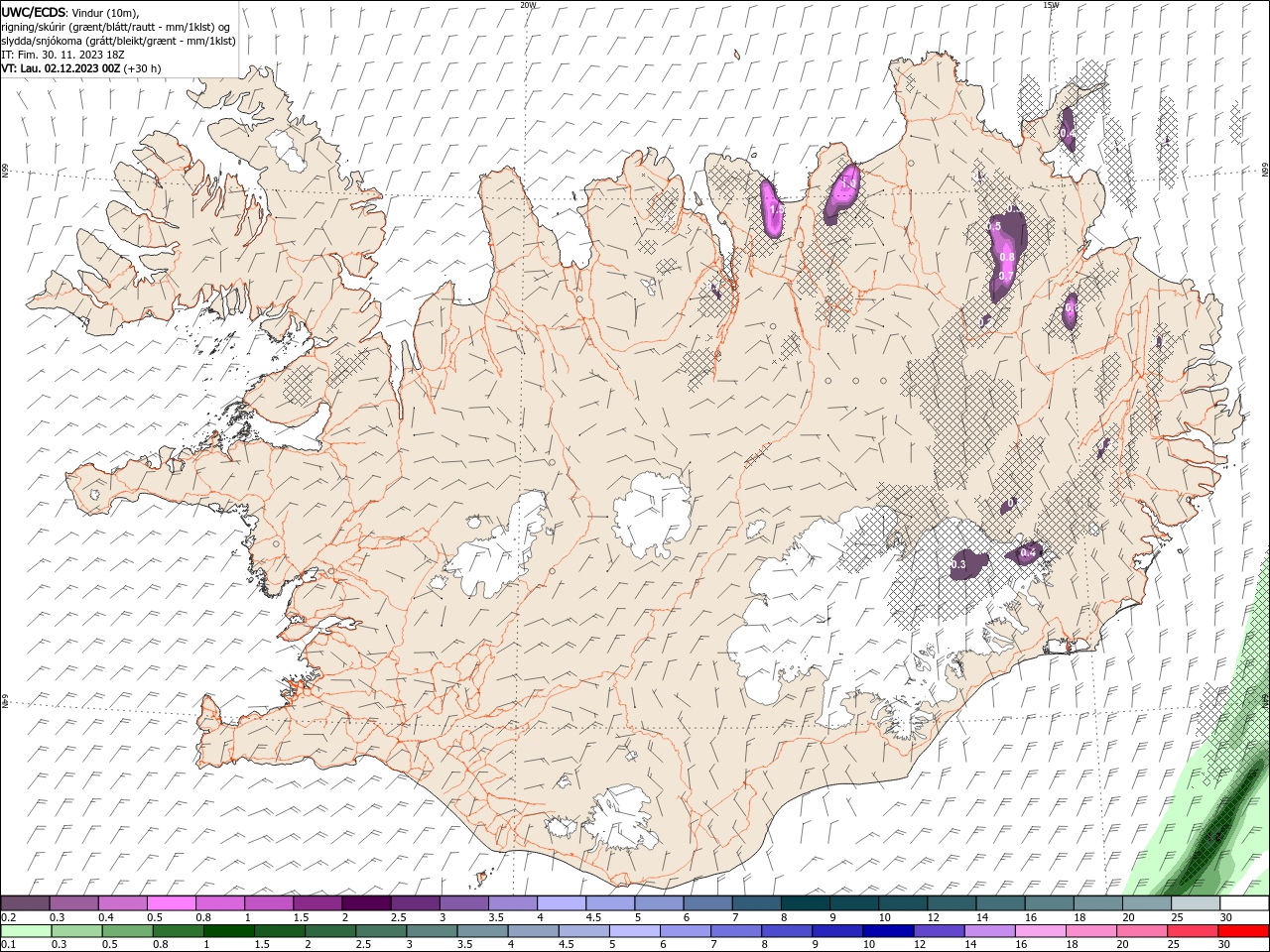
Task: Click the '25' label on the rain scale
Action: pos(1173,945)
